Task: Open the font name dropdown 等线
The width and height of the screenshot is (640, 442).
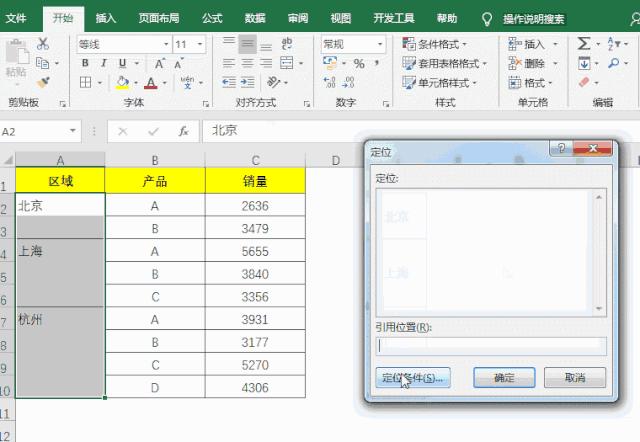Action: click(x=166, y=44)
